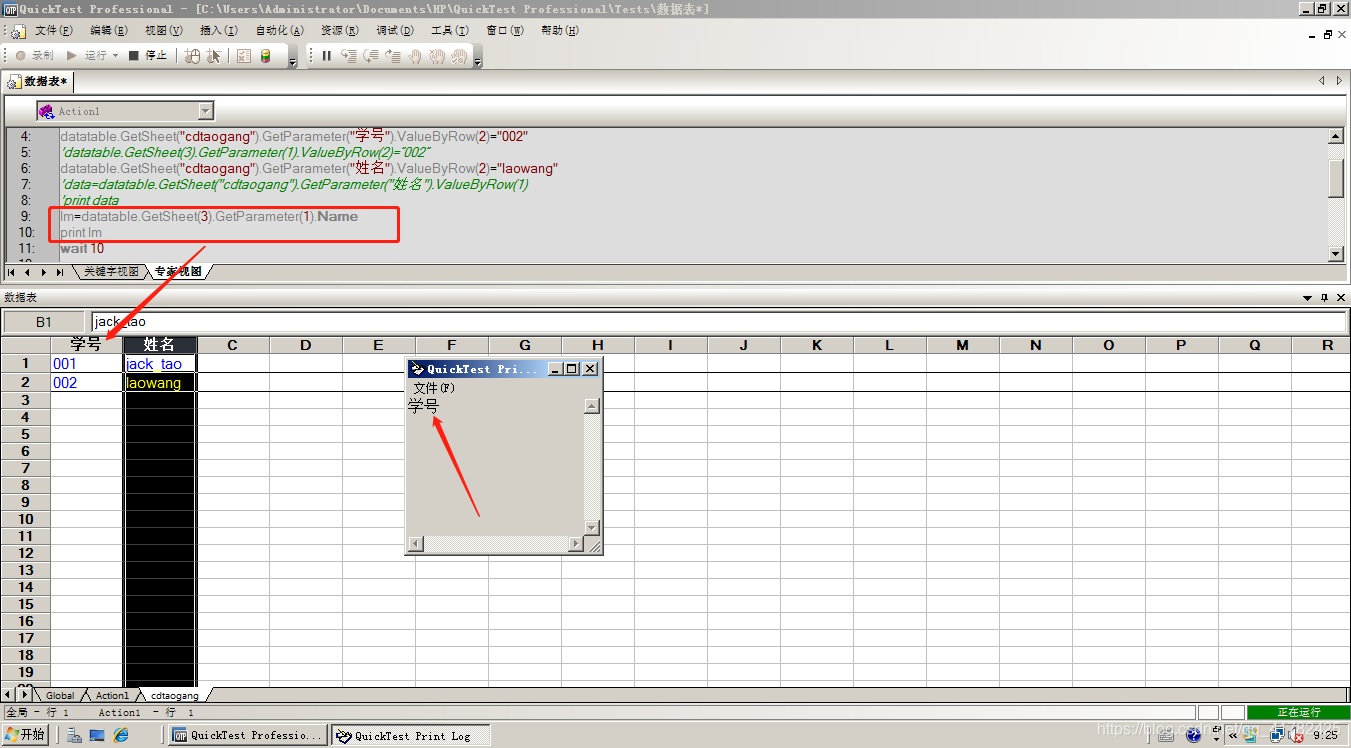Screen dimensions: 1351x748
Task: Open the Action1 action dropdown list
Action: pyautogui.click(x=206, y=111)
